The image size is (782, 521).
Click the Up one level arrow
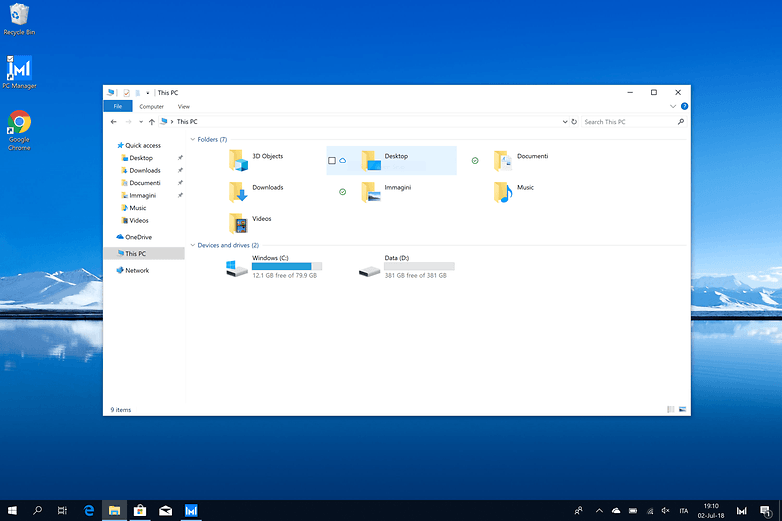coord(152,122)
